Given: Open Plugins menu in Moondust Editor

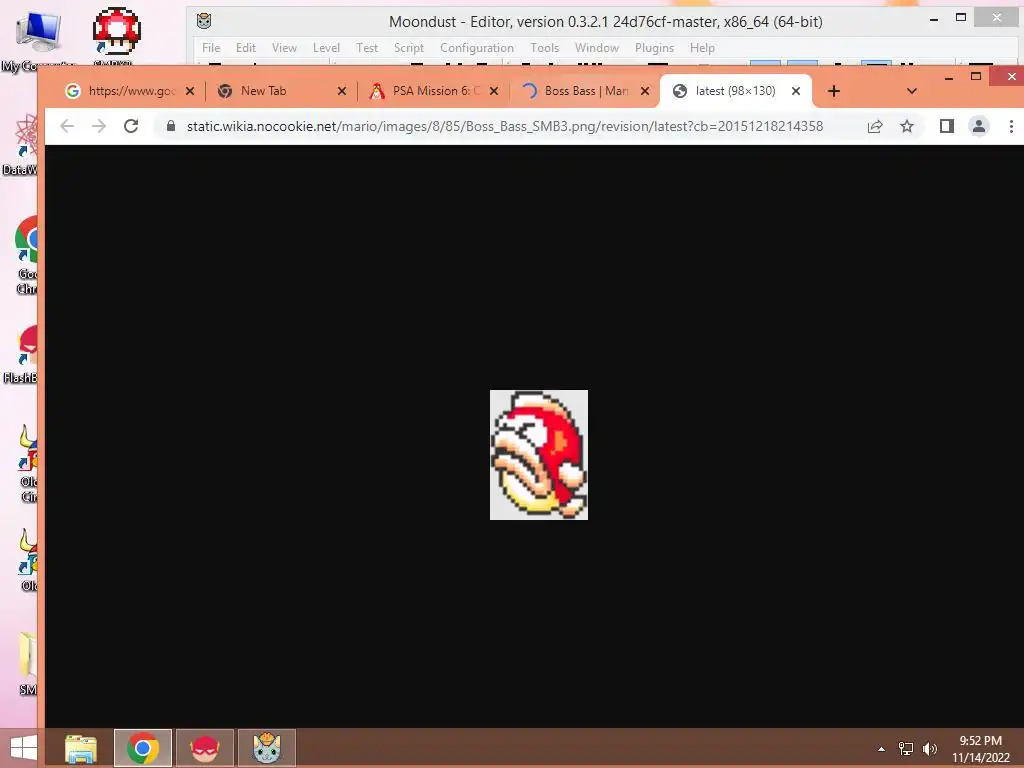Looking at the screenshot, I should pos(654,48).
